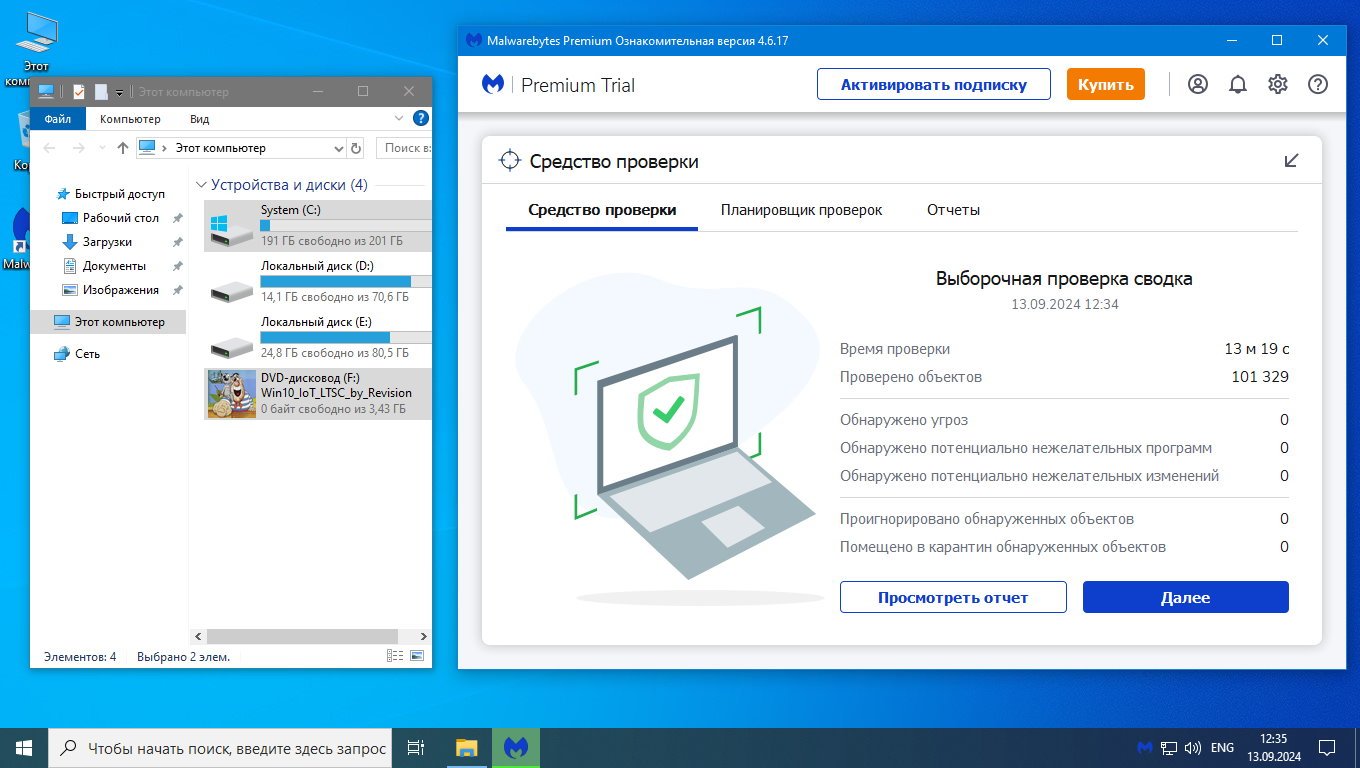Image resolution: width=1360 pixels, height=768 pixels.
Task: Open the volume tray icon
Action: (1193, 747)
